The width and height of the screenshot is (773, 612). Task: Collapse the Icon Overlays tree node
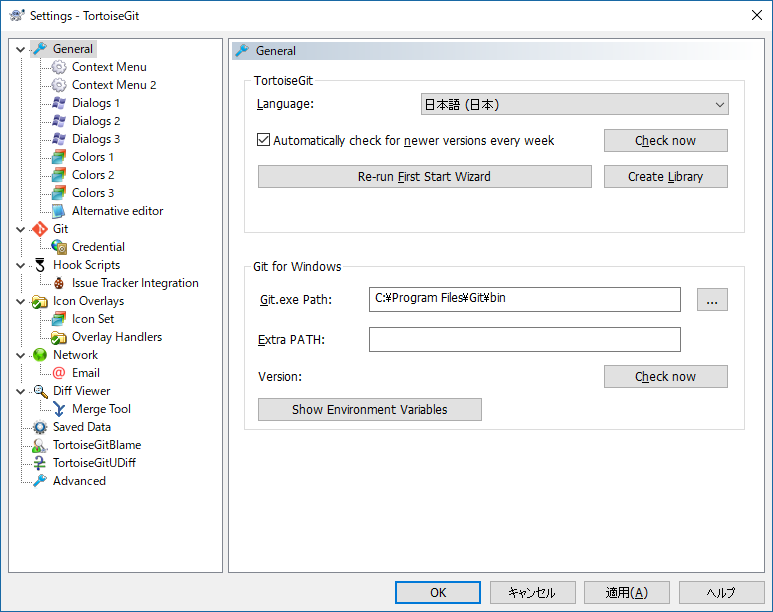pos(21,301)
